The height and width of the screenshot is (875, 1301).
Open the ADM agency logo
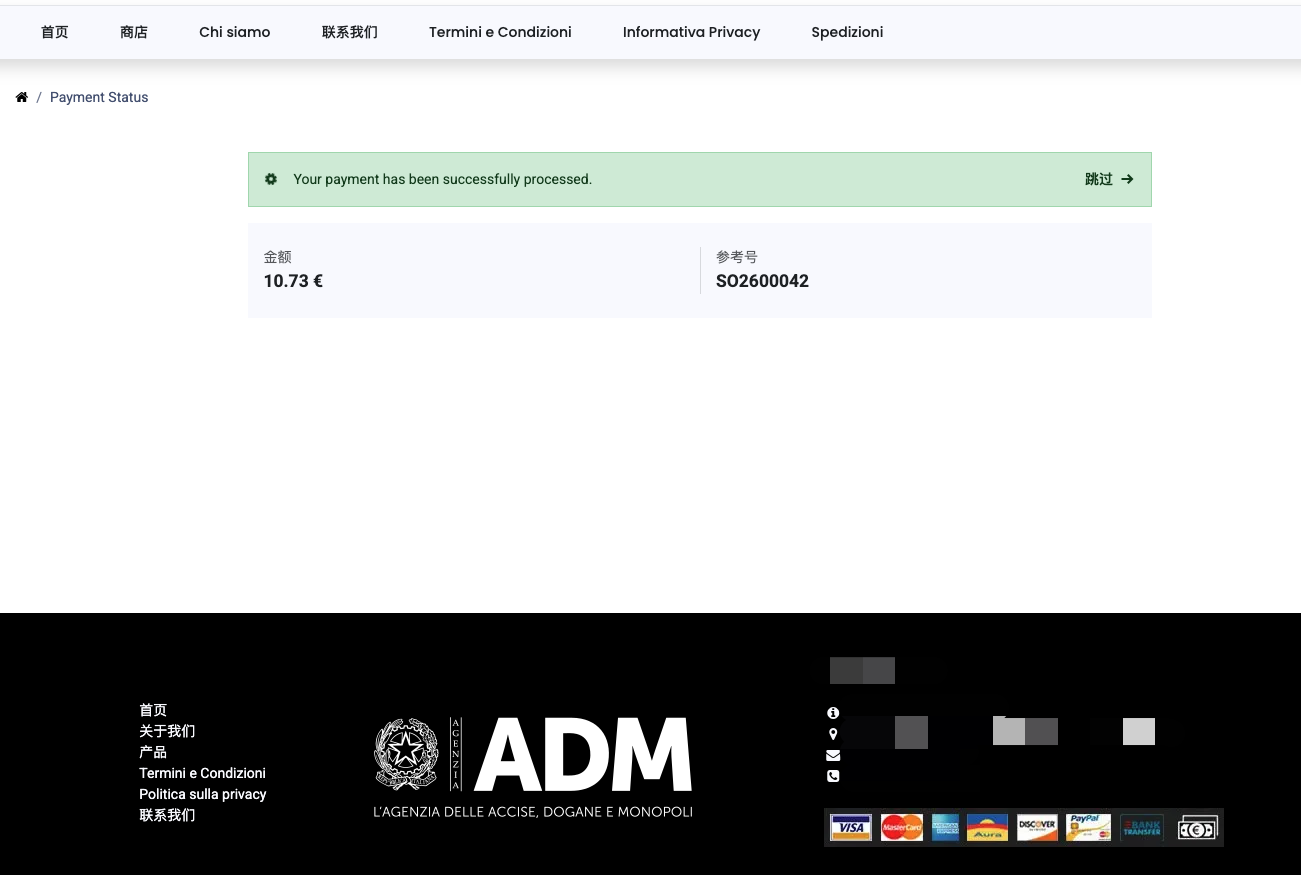(533, 767)
